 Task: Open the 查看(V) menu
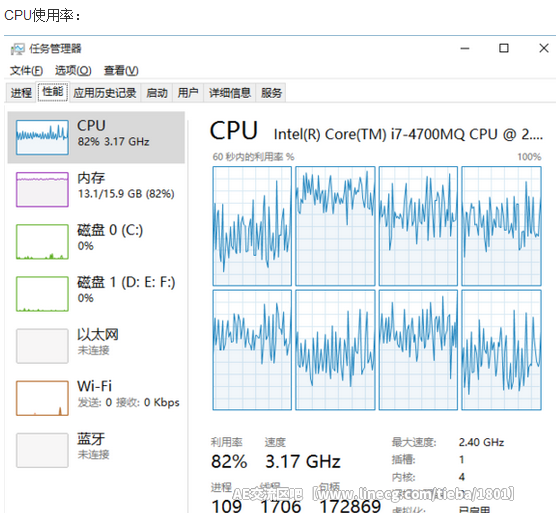pyautogui.click(x=121, y=71)
